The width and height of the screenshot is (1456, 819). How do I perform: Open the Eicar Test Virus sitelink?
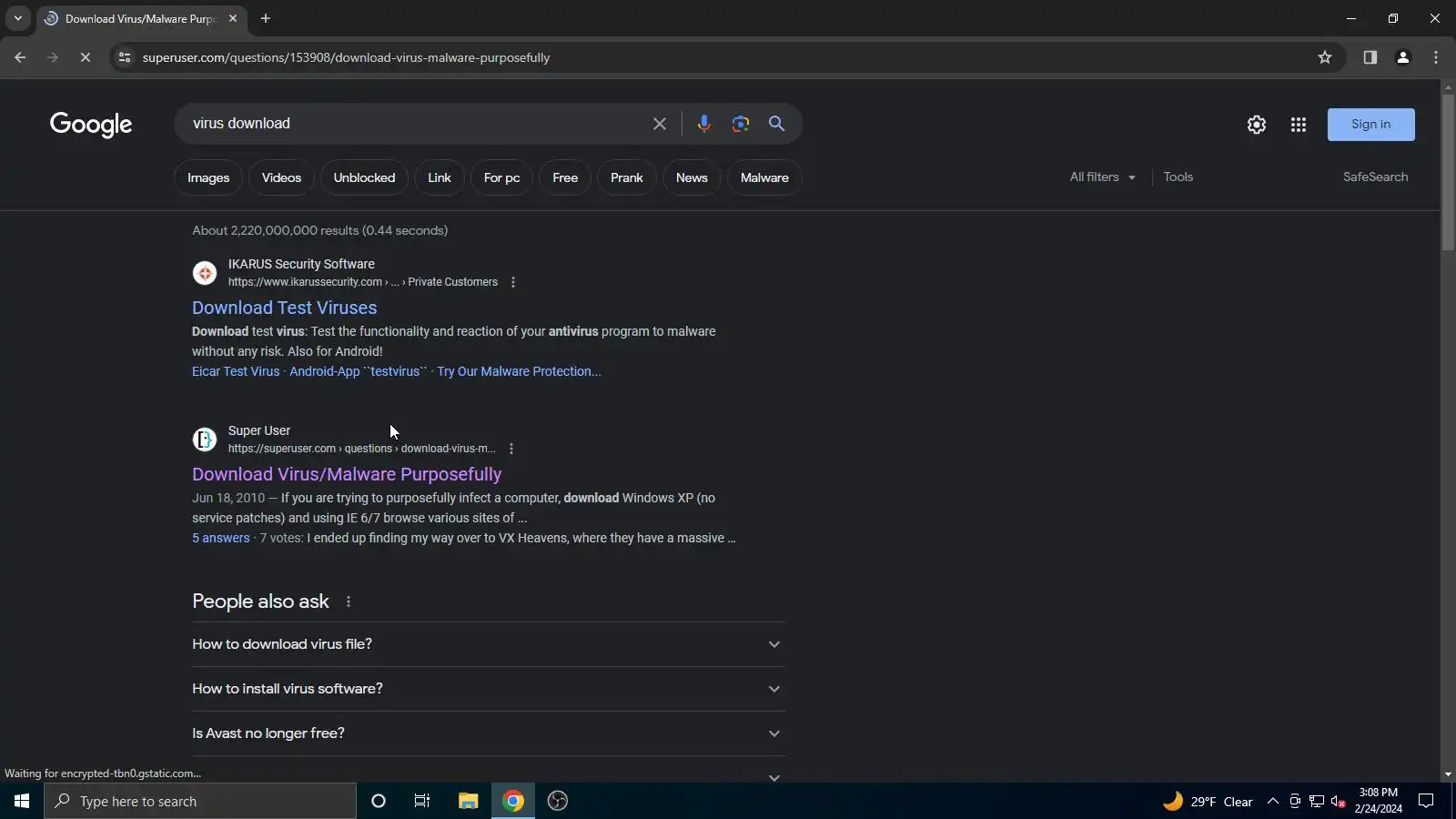tap(236, 371)
